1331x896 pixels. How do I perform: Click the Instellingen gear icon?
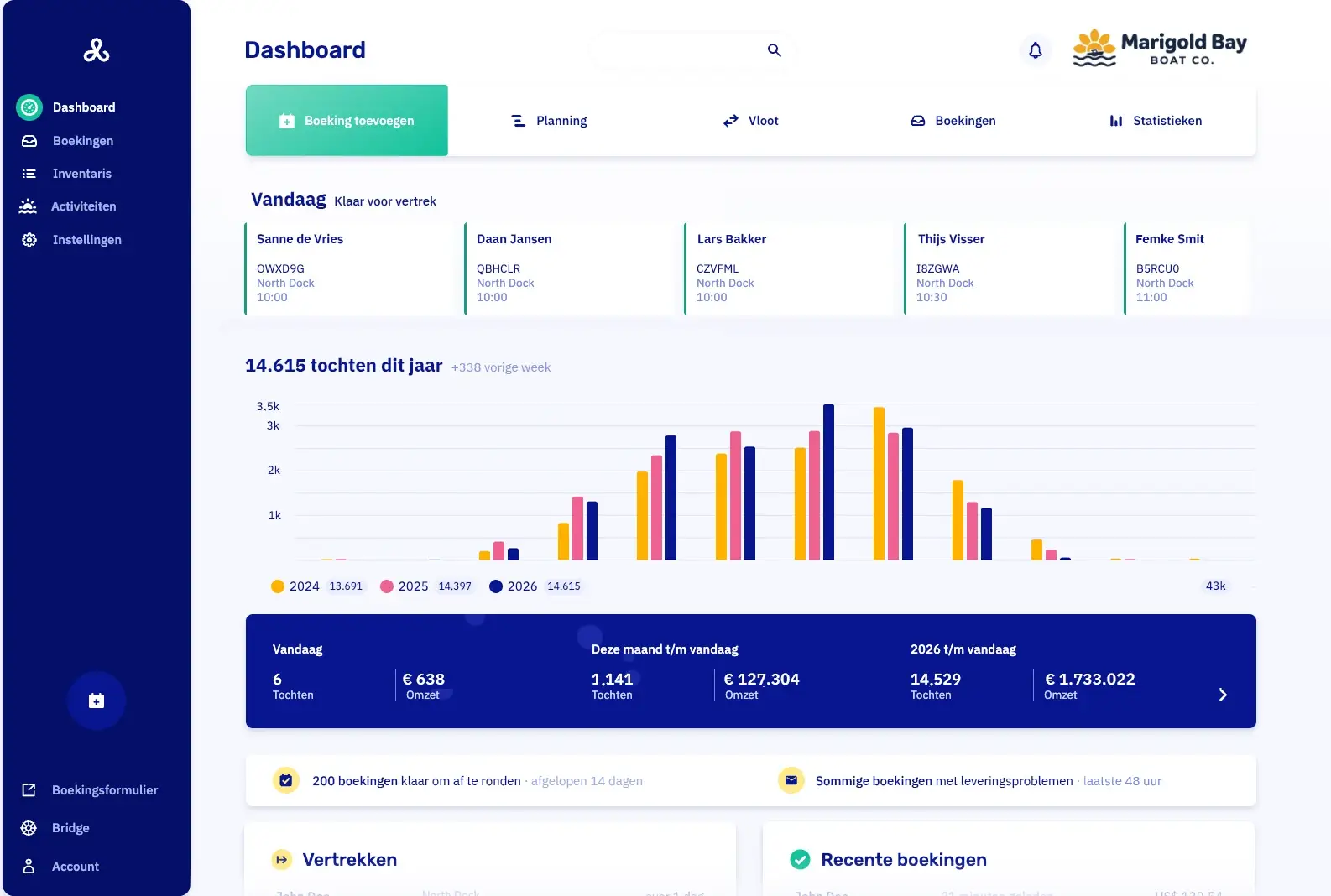[x=29, y=240]
